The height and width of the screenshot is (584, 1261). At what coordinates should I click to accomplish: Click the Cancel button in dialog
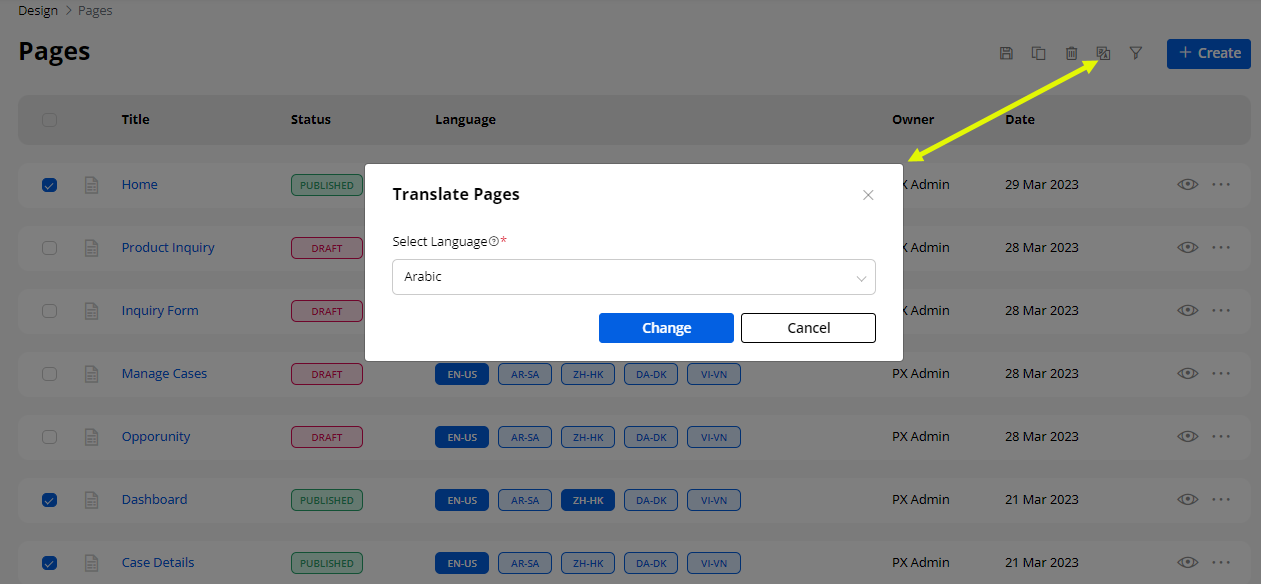[808, 328]
